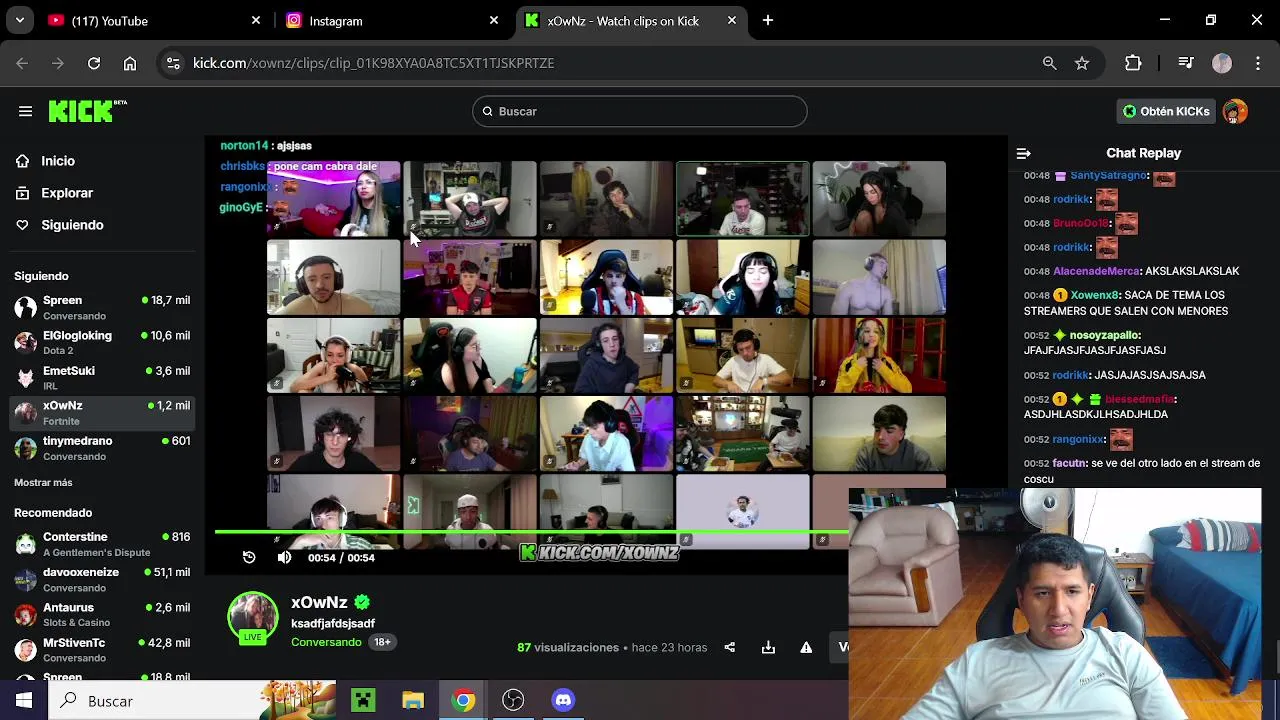Collapse the Chat Replay panel
Screen dimensions: 1280x720
click(1023, 153)
